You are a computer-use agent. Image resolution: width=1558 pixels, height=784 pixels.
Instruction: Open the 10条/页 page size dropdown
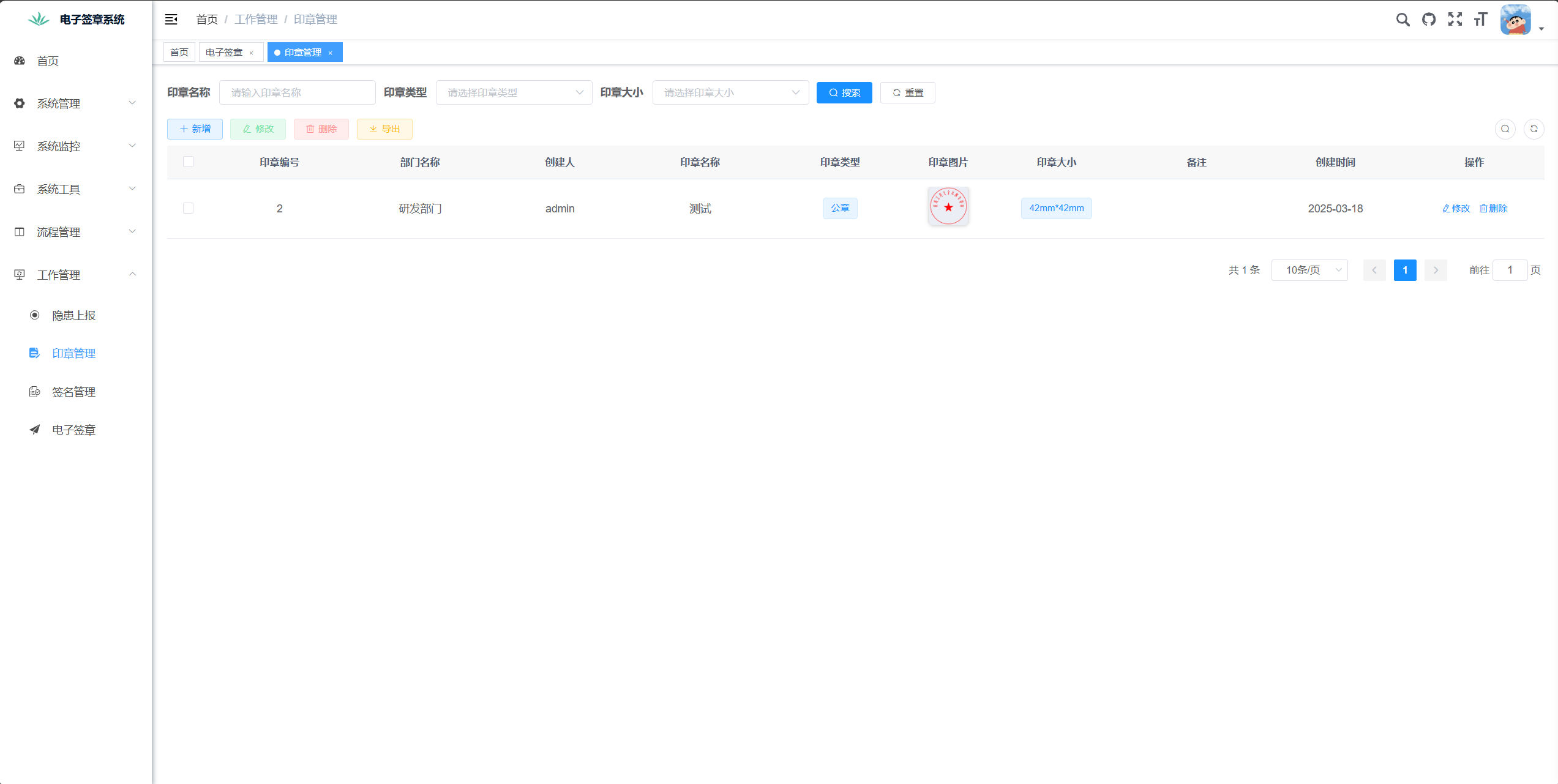point(1309,270)
